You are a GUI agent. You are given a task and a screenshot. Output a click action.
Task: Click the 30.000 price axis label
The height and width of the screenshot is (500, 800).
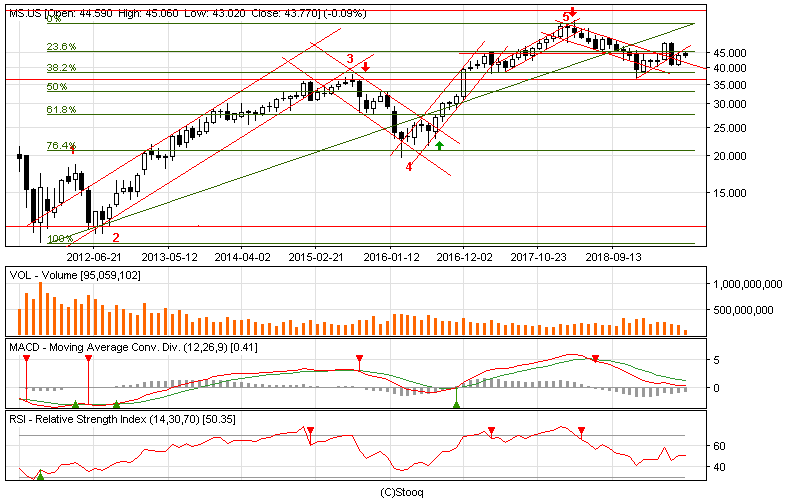coord(730,104)
